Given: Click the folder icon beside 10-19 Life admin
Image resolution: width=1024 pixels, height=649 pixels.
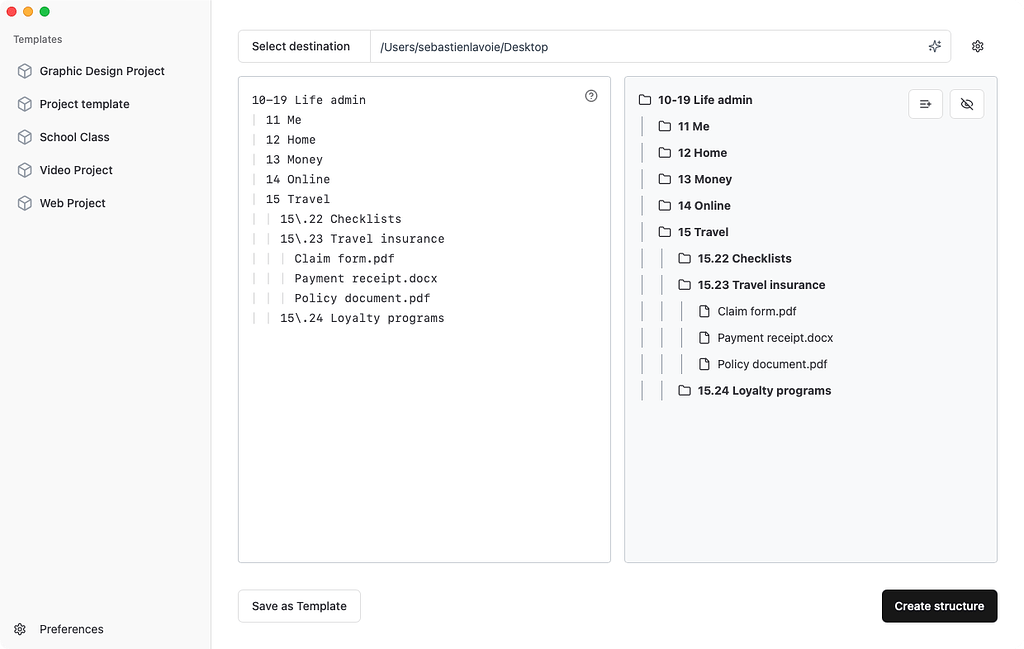Looking at the screenshot, I should coord(647,99).
